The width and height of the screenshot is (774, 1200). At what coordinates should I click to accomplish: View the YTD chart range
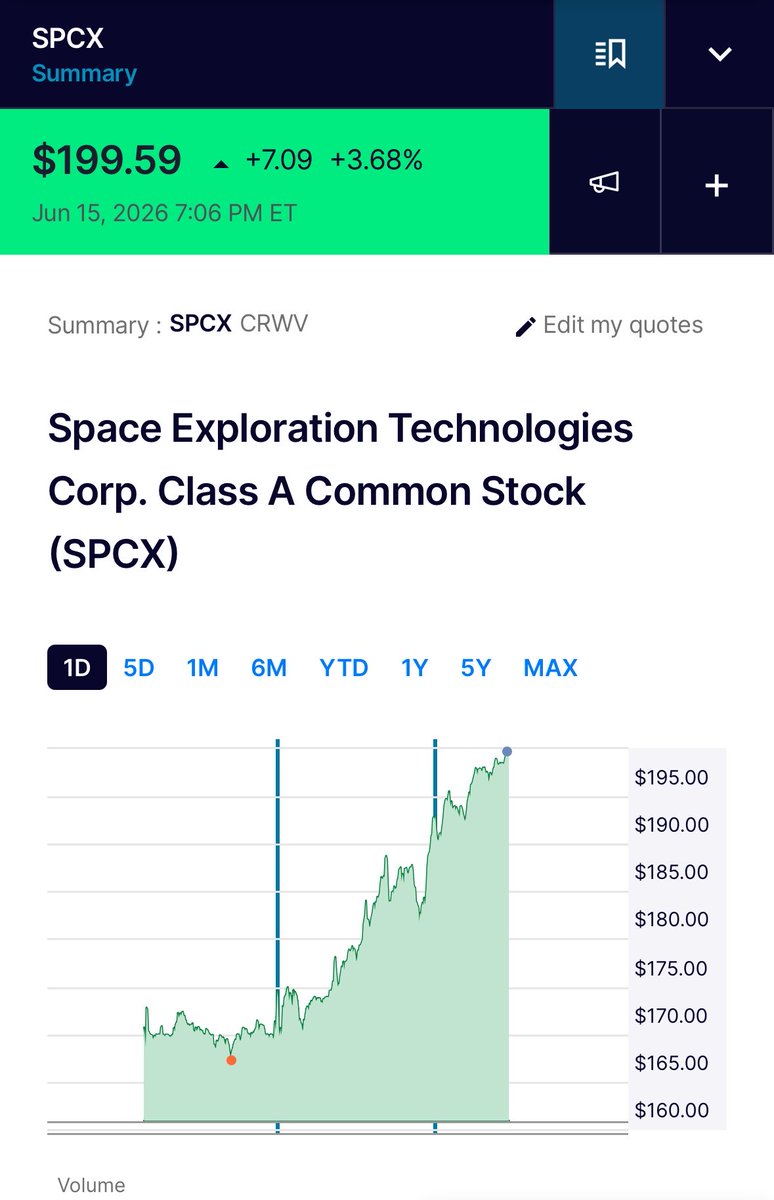tap(344, 668)
